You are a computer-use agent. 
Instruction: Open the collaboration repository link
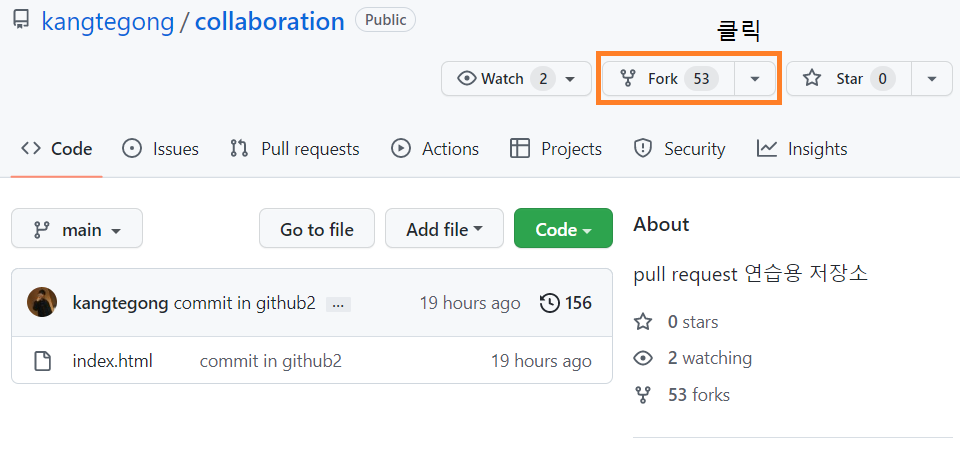(x=269, y=21)
